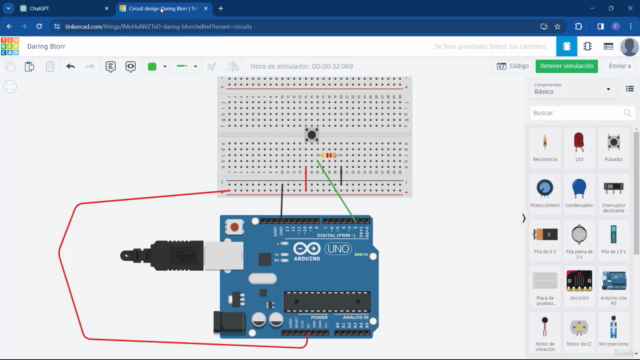640x360 pixels.
Task: Select the Arduino Uno R3 component
Action: point(613,286)
